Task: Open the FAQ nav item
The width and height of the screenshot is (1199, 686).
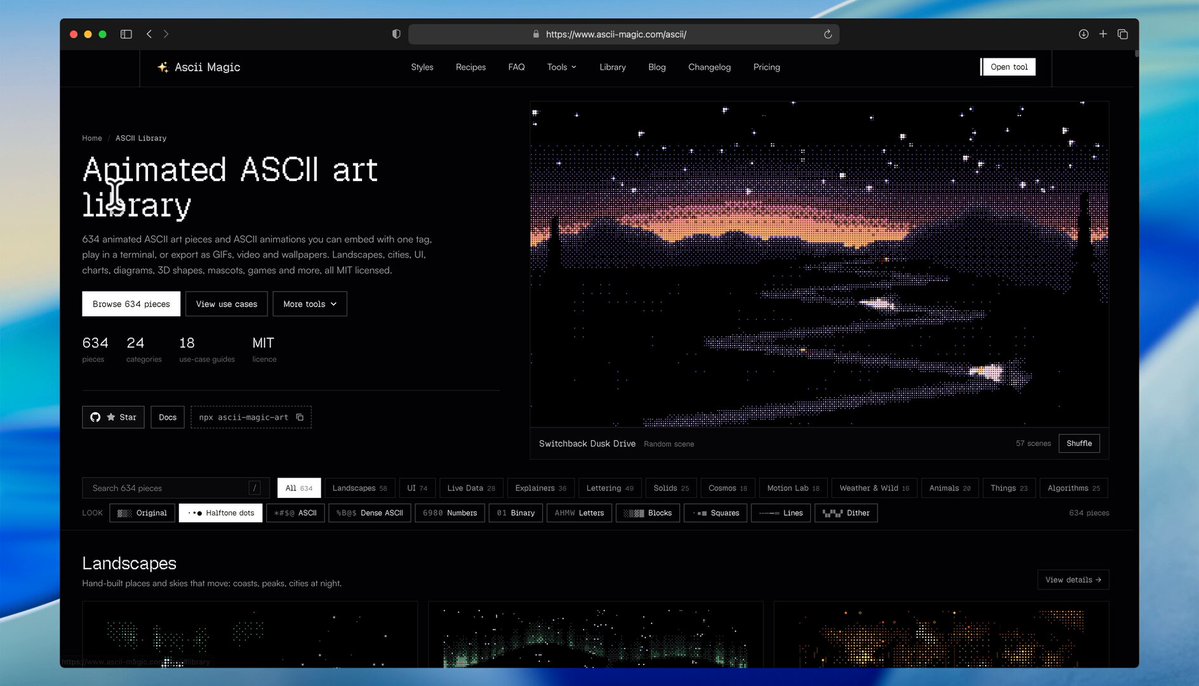Action: pos(516,67)
